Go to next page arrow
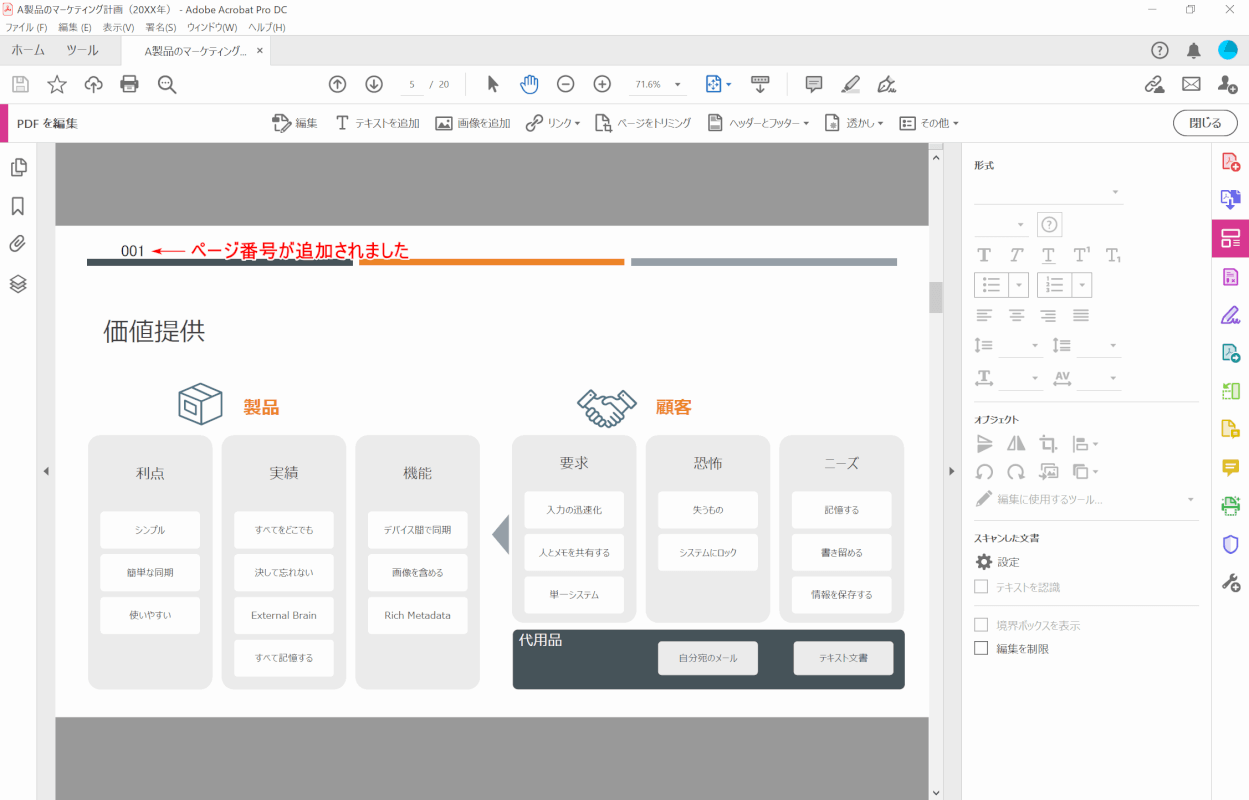Viewport: 1249px width, 800px height. (374, 84)
